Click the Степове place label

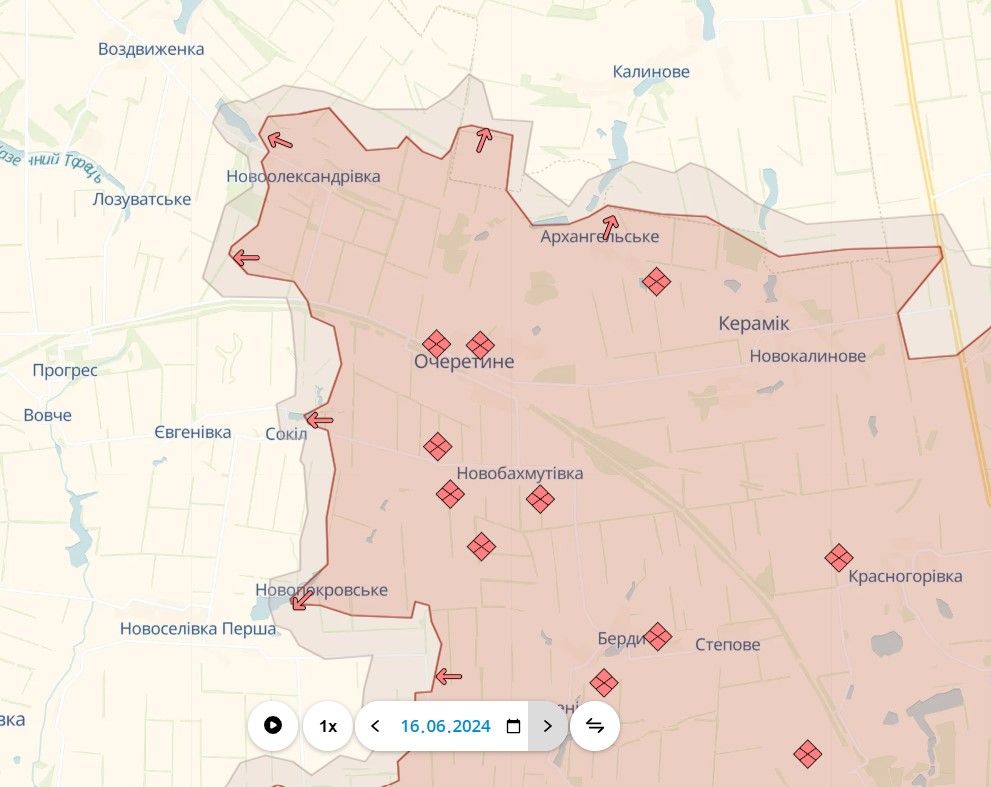727,645
